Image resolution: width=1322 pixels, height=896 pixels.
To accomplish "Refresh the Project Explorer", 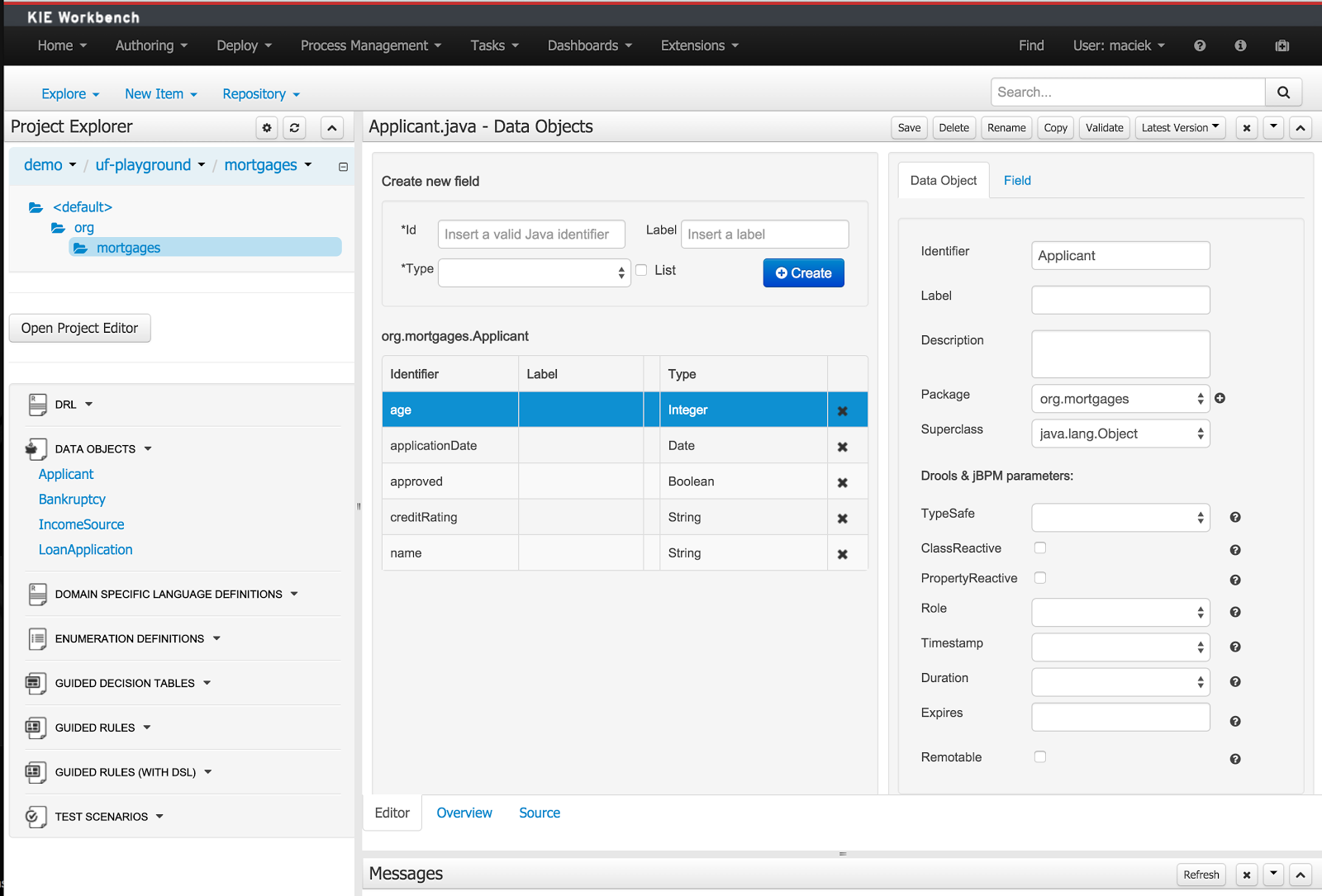I will pyautogui.click(x=295, y=128).
